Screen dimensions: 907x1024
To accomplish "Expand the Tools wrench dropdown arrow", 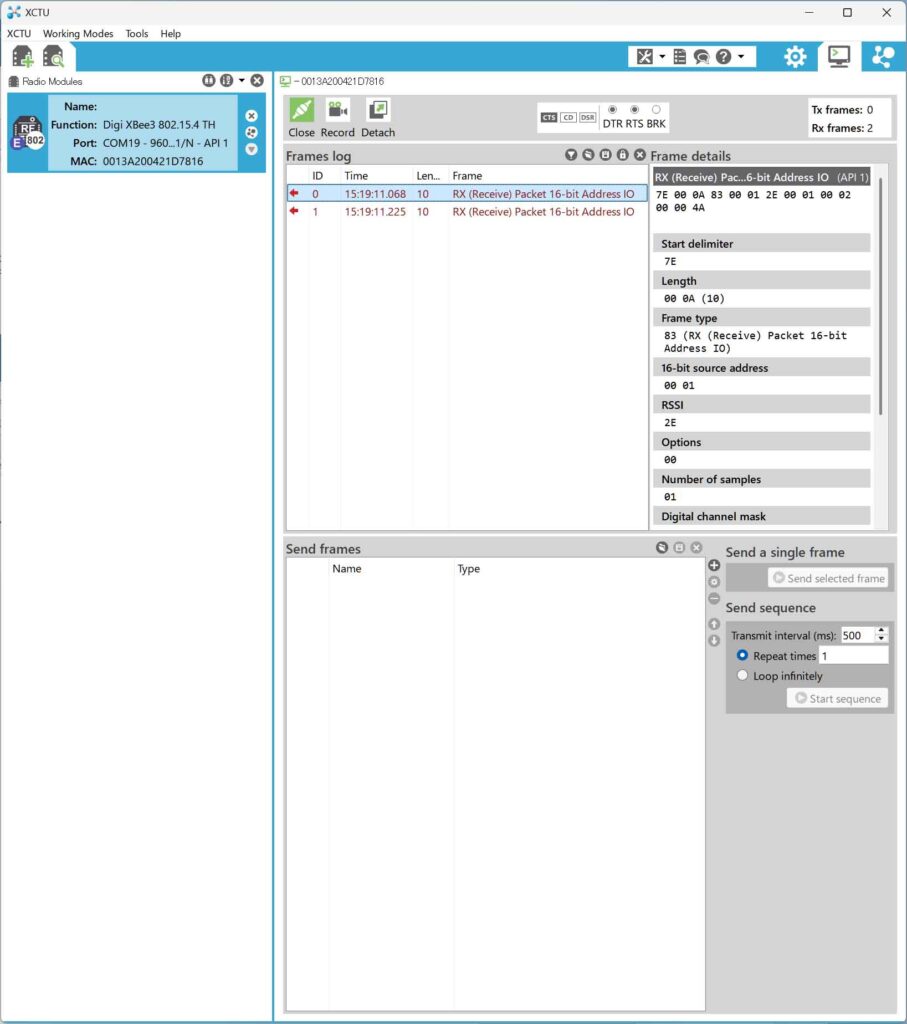I will (662, 57).
